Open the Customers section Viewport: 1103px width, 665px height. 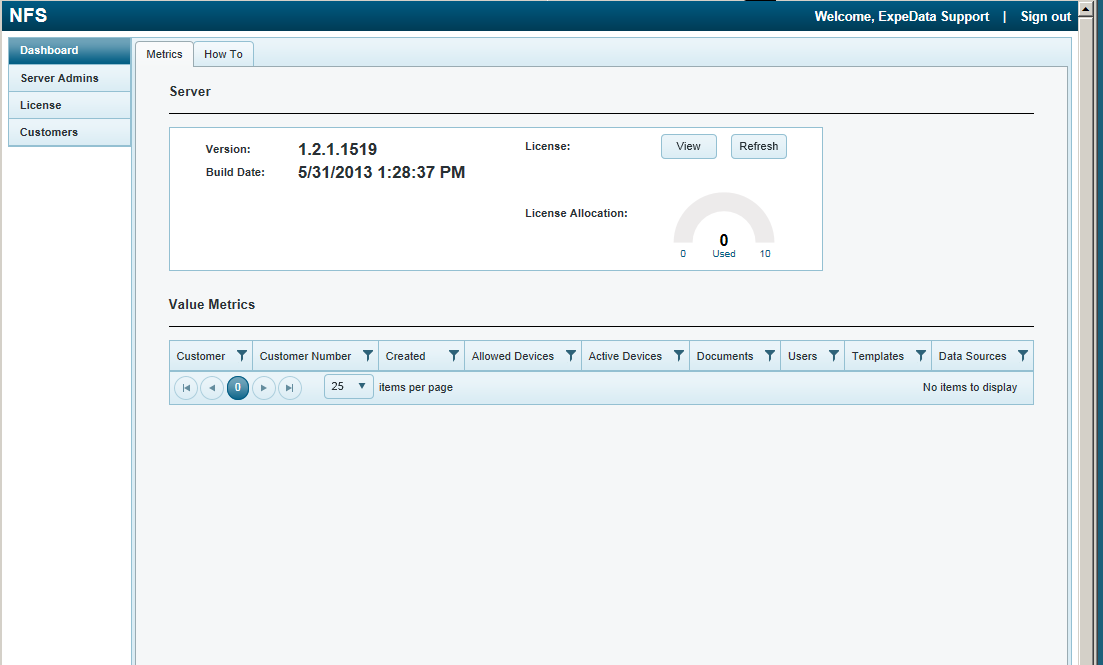pos(70,132)
